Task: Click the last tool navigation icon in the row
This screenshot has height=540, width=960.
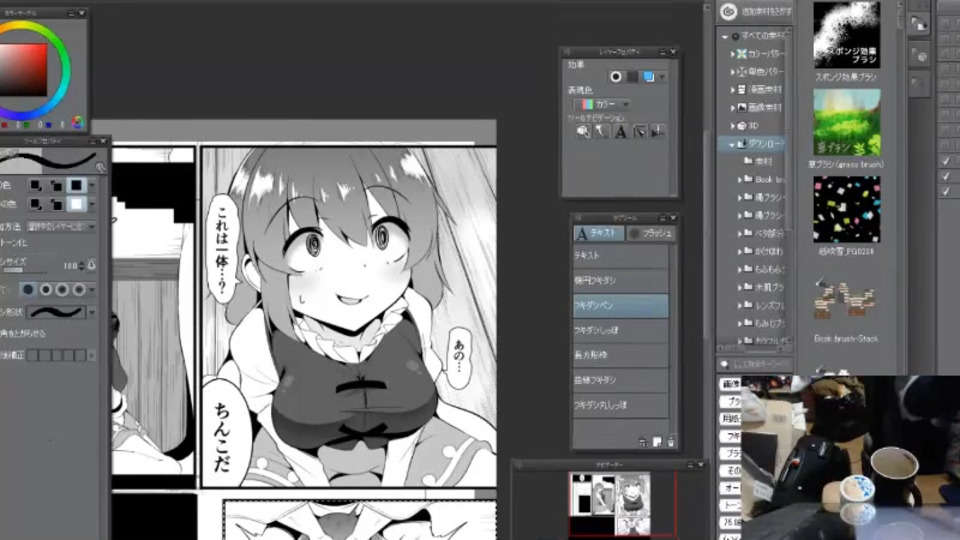Action: [658, 131]
